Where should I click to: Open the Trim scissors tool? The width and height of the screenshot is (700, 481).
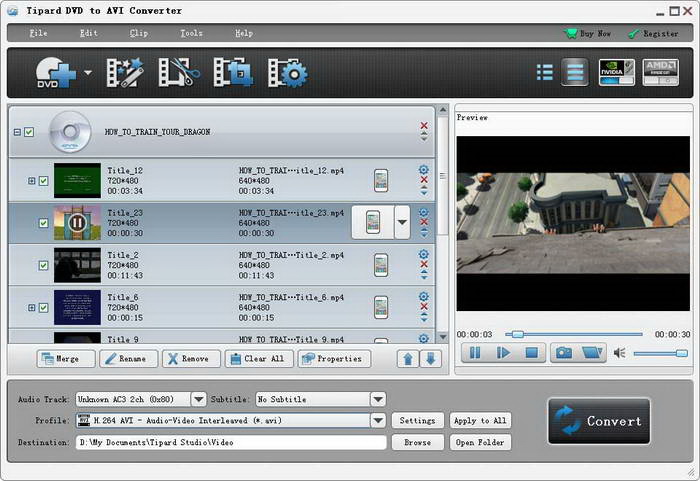(177, 72)
